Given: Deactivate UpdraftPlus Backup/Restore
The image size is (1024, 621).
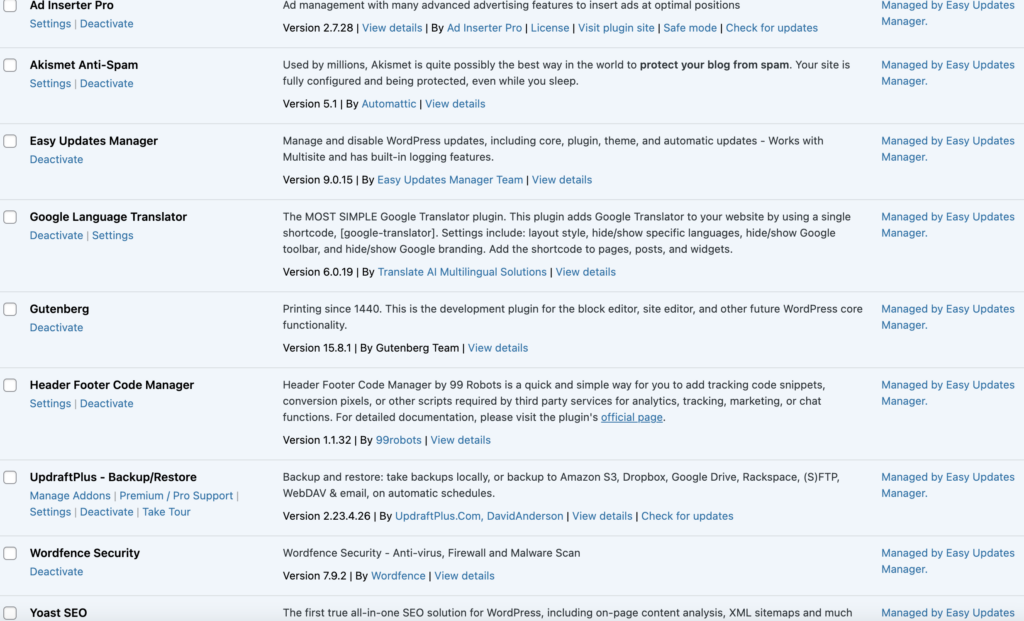Looking at the screenshot, I should point(106,512).
